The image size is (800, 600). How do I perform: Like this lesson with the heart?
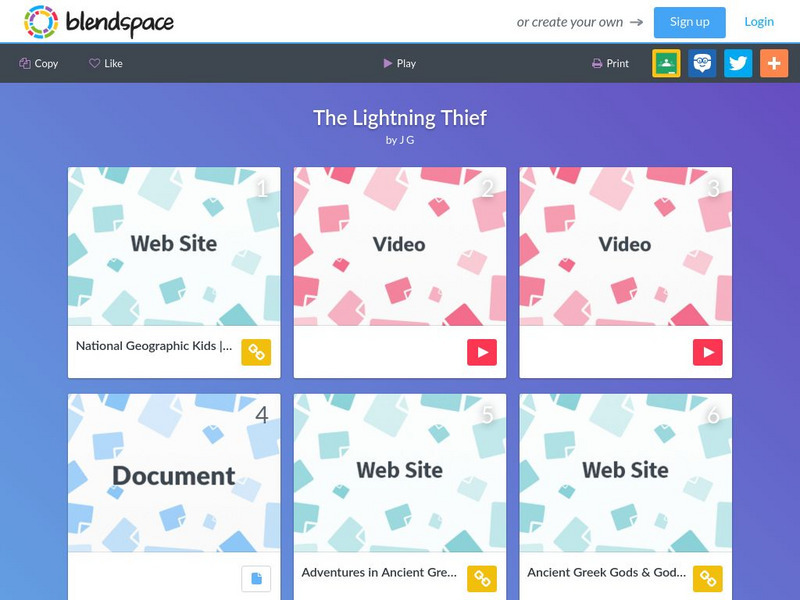click(x=106, y=63)
